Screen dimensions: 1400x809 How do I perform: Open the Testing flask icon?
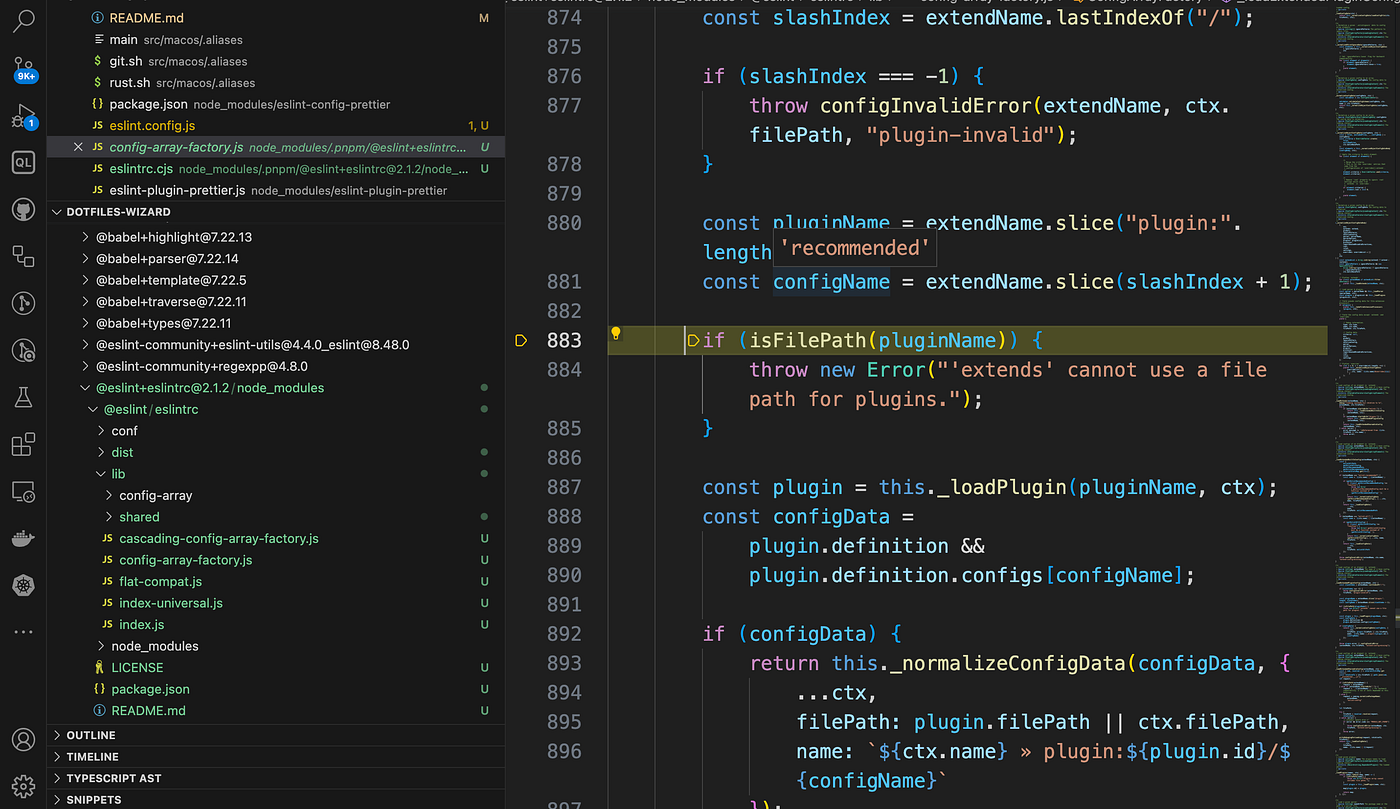tap(24, 397)
